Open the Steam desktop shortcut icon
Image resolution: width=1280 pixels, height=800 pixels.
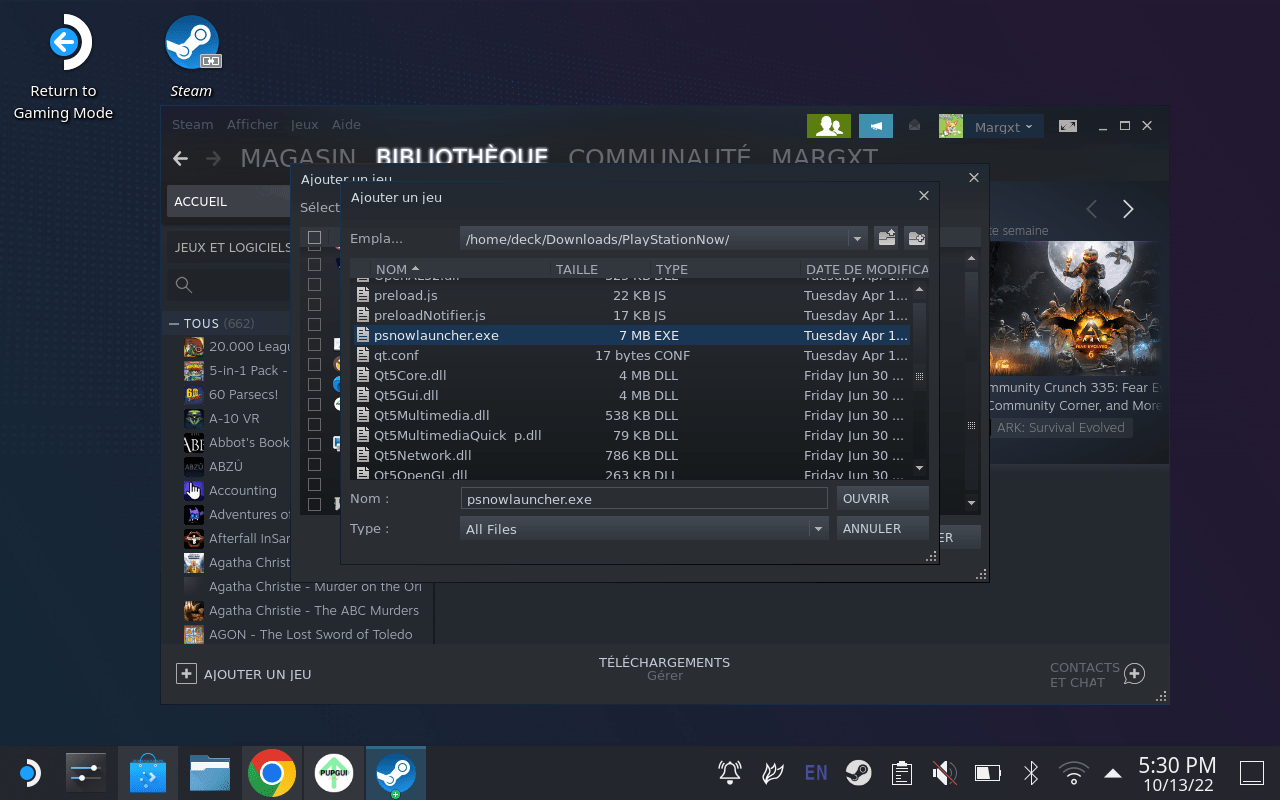click(191, 43)
